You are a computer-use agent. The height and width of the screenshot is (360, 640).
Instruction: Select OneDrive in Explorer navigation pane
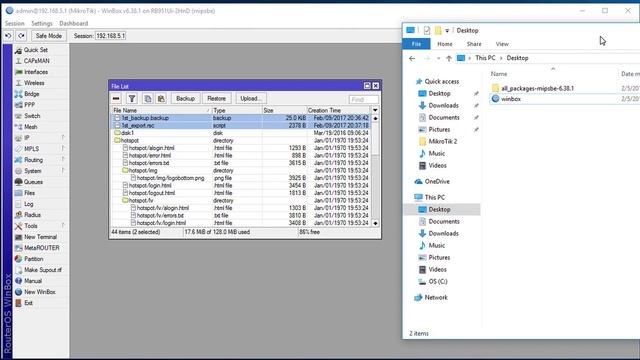pos(437,182)
